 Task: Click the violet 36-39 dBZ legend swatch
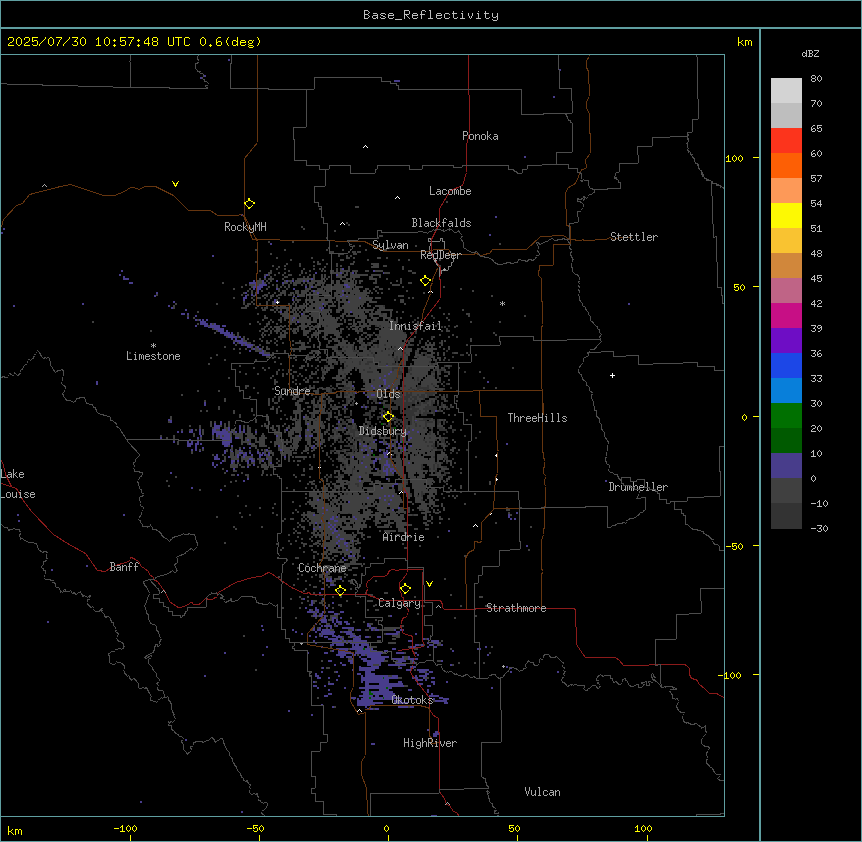click(786, 341)
